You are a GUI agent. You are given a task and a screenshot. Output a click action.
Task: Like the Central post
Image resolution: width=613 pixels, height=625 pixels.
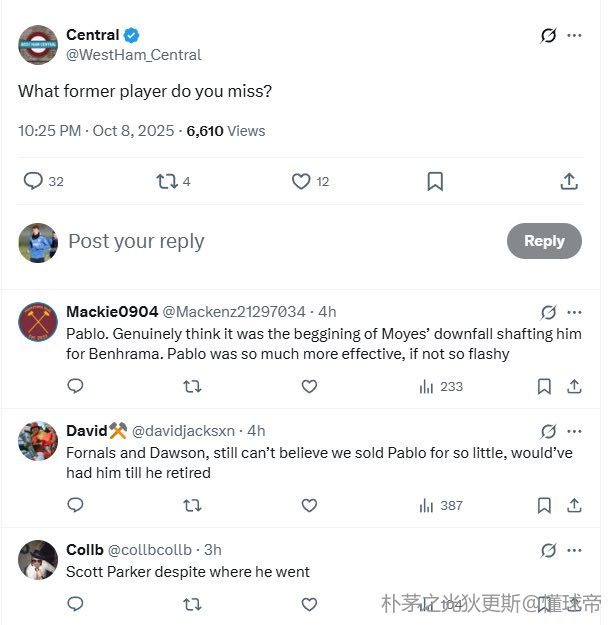[301, 181]
